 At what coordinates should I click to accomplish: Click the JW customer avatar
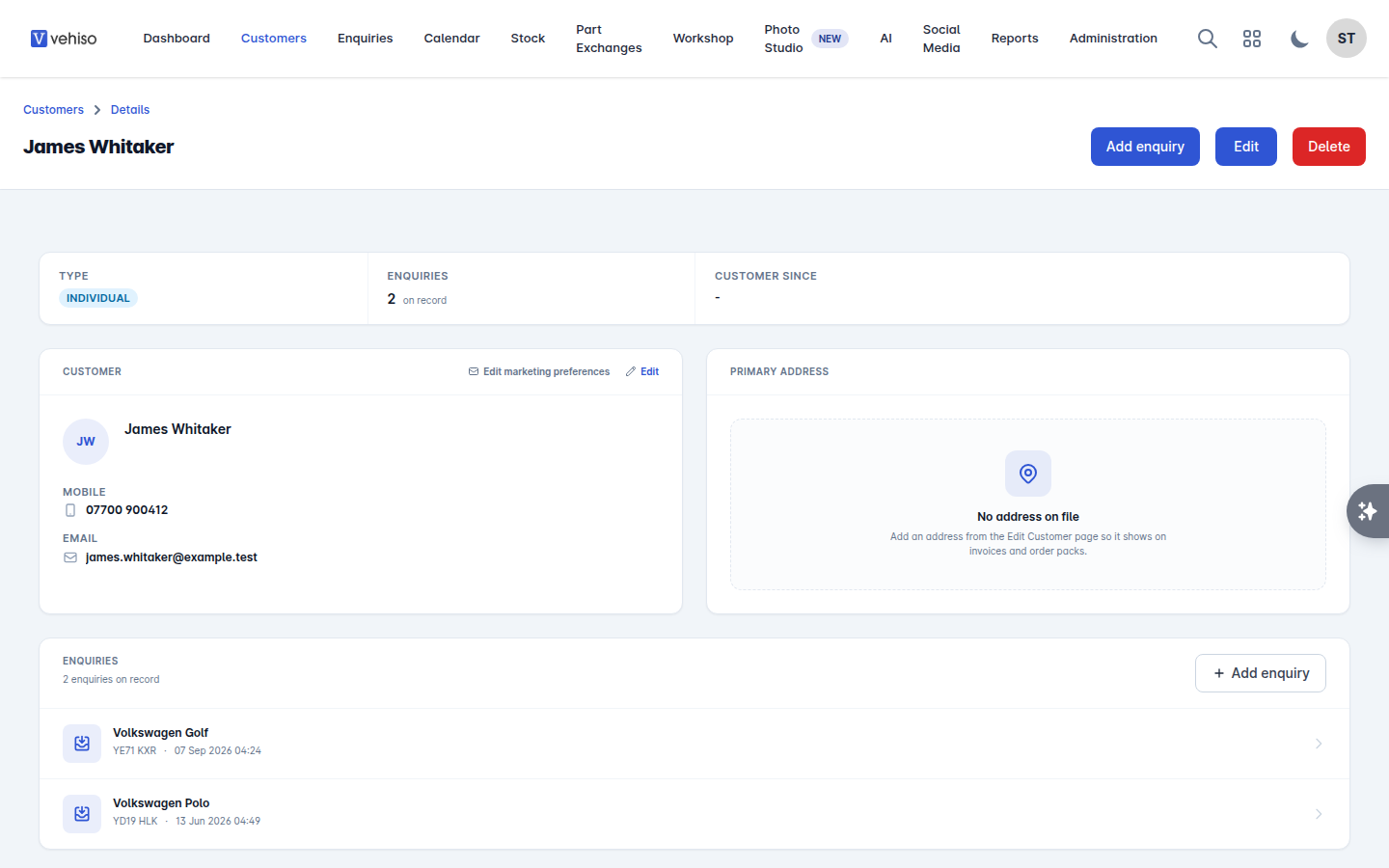coord(86,442)
